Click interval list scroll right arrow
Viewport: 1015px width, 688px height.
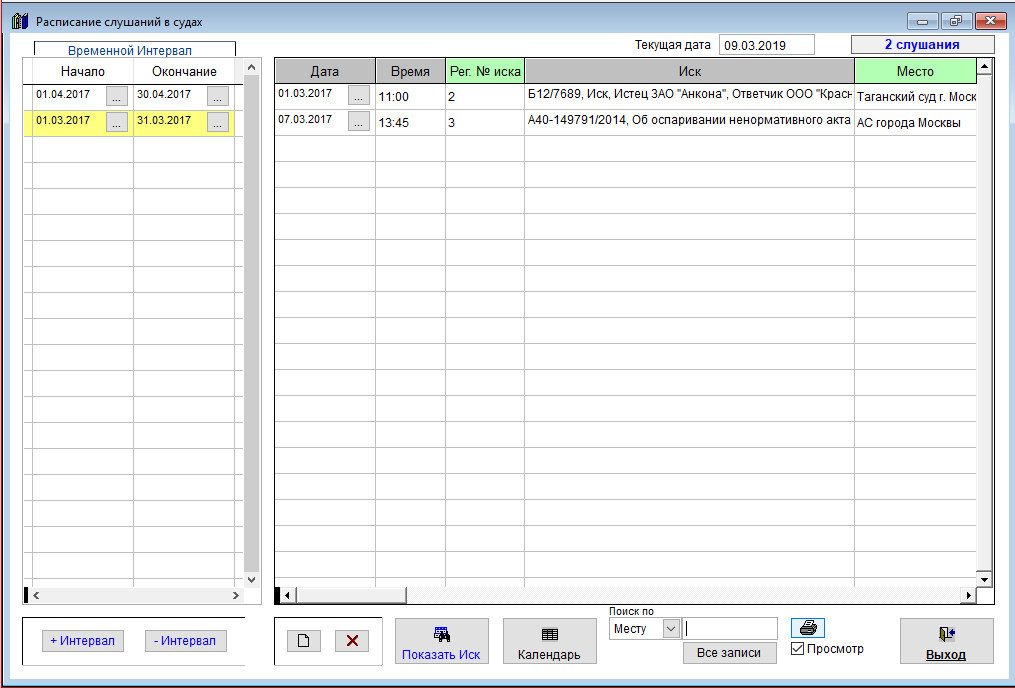(236, 595)
